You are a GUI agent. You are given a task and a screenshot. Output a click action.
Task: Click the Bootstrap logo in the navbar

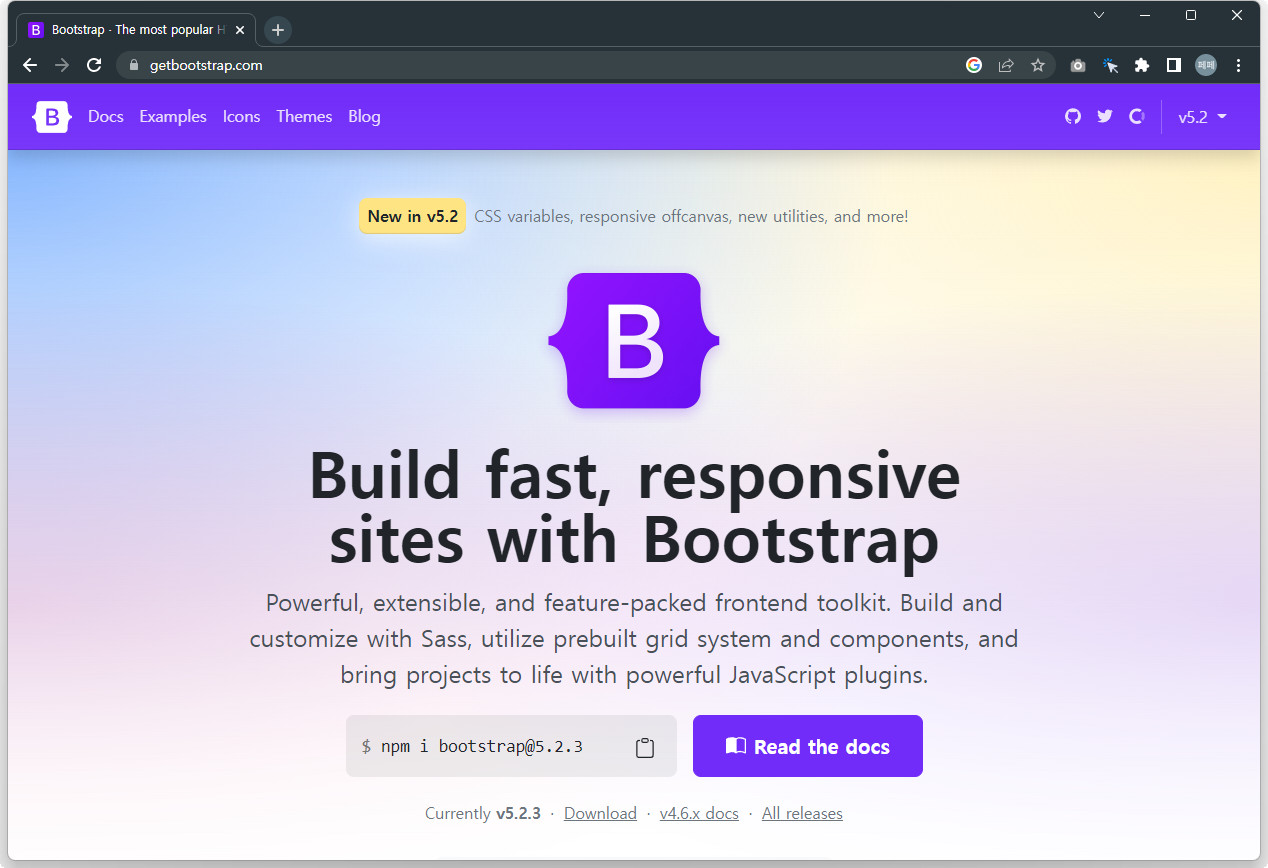tap(51, 116)
